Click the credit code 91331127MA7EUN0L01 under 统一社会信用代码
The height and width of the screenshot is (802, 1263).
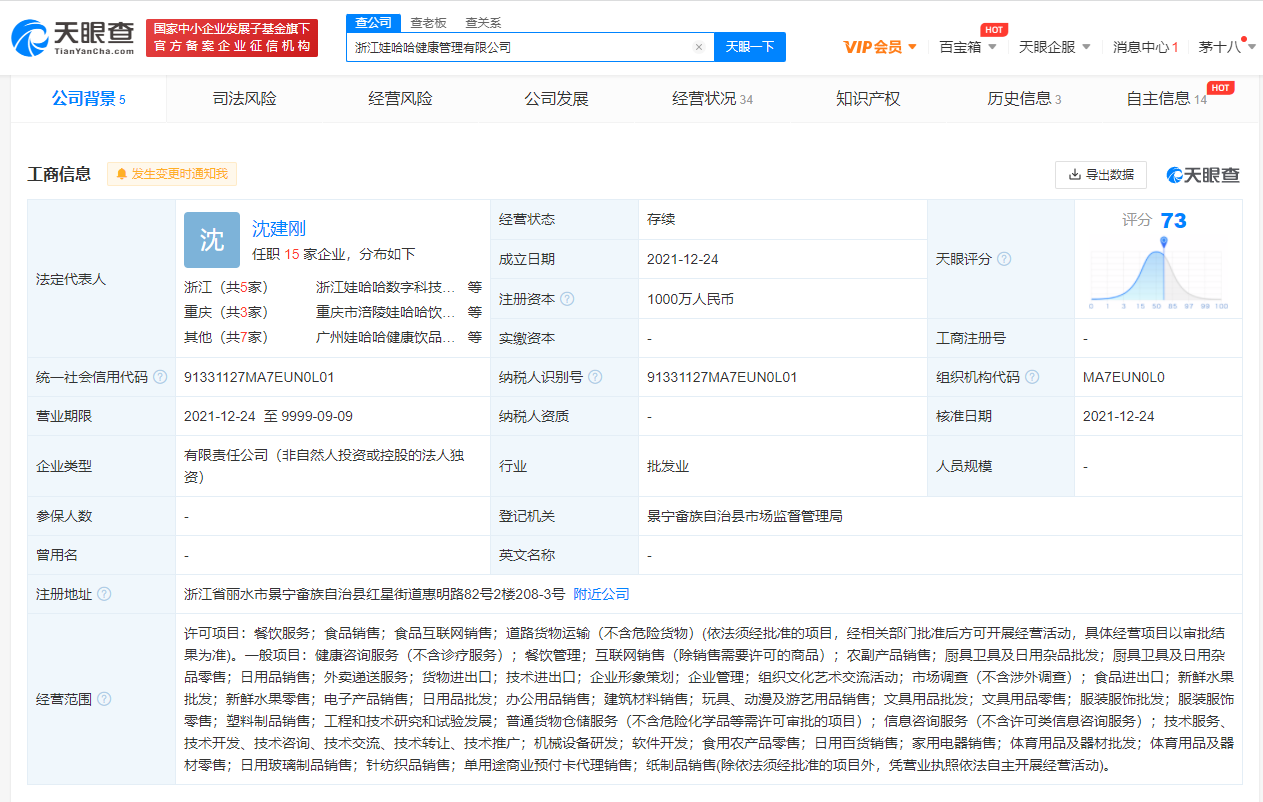click(259, 377)
